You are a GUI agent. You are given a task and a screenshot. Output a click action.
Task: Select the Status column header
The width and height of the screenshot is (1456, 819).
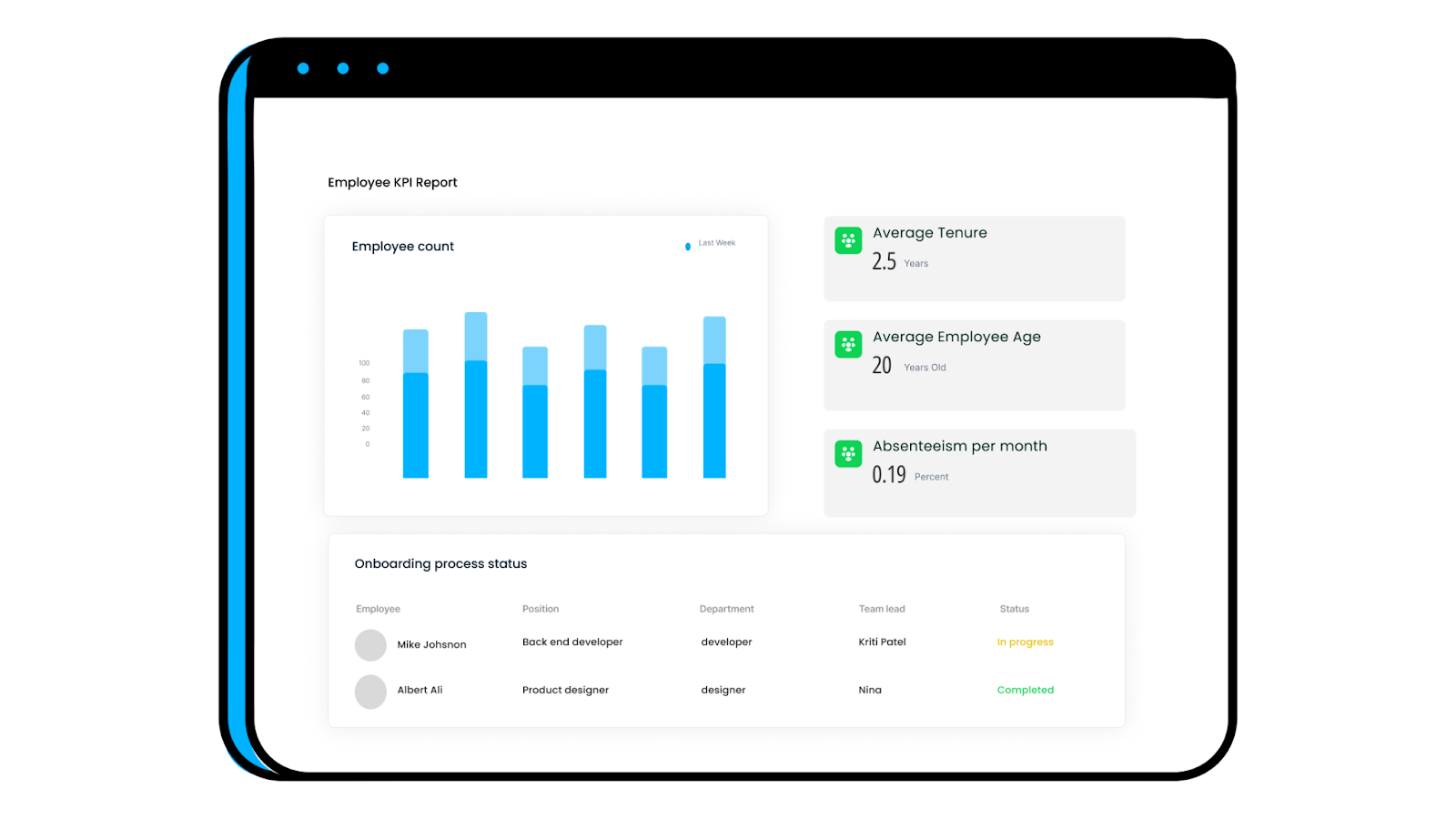1013,608
